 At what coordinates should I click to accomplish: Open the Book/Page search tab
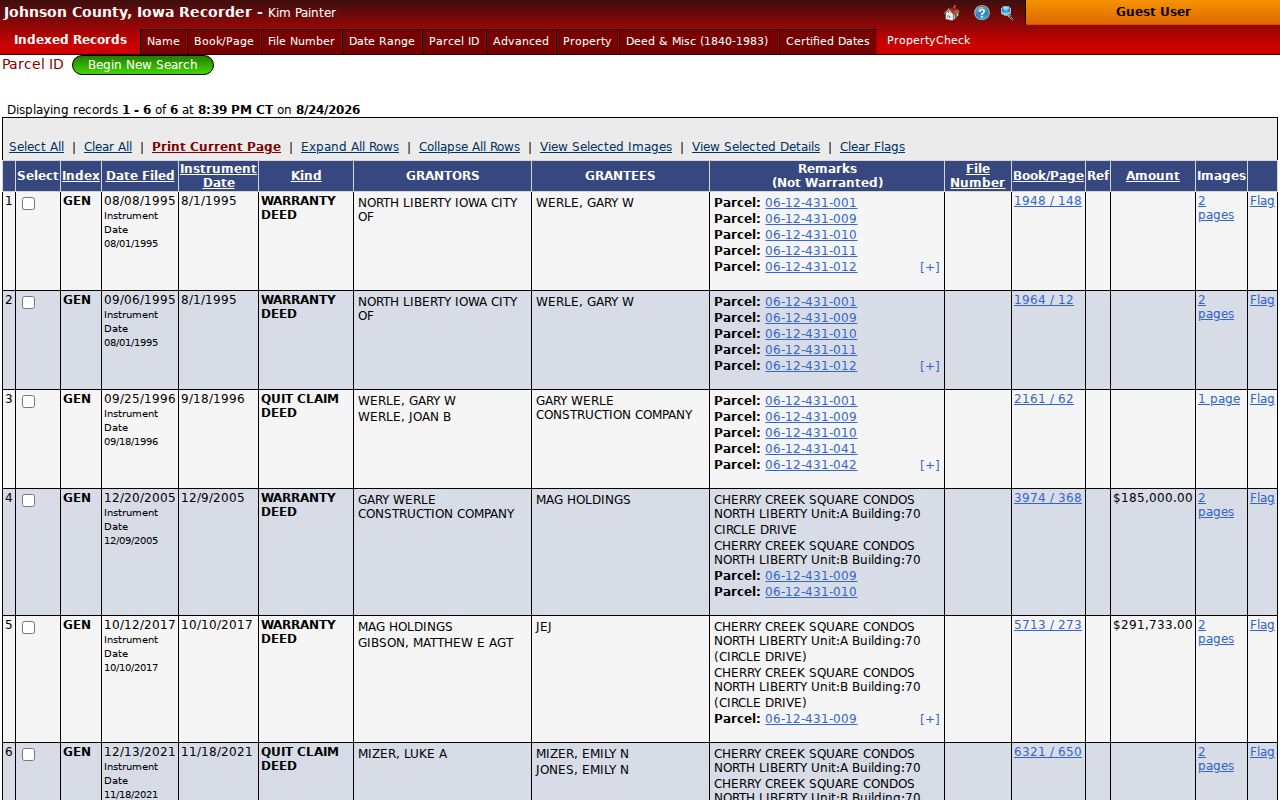[x=224, y=41]
